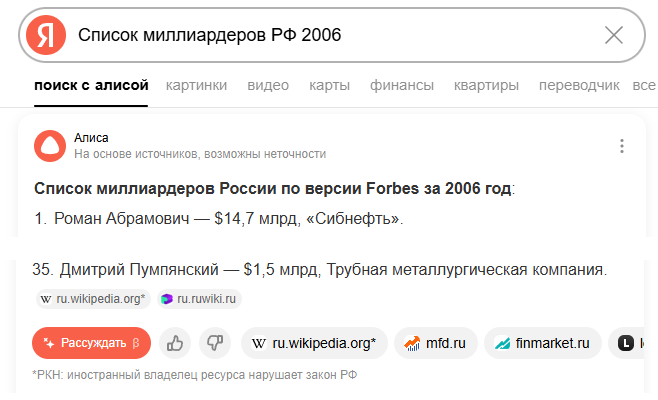Open the ru.ruwiki.ru source chip
Screen dimensions: 658x400
pos(199,299)
